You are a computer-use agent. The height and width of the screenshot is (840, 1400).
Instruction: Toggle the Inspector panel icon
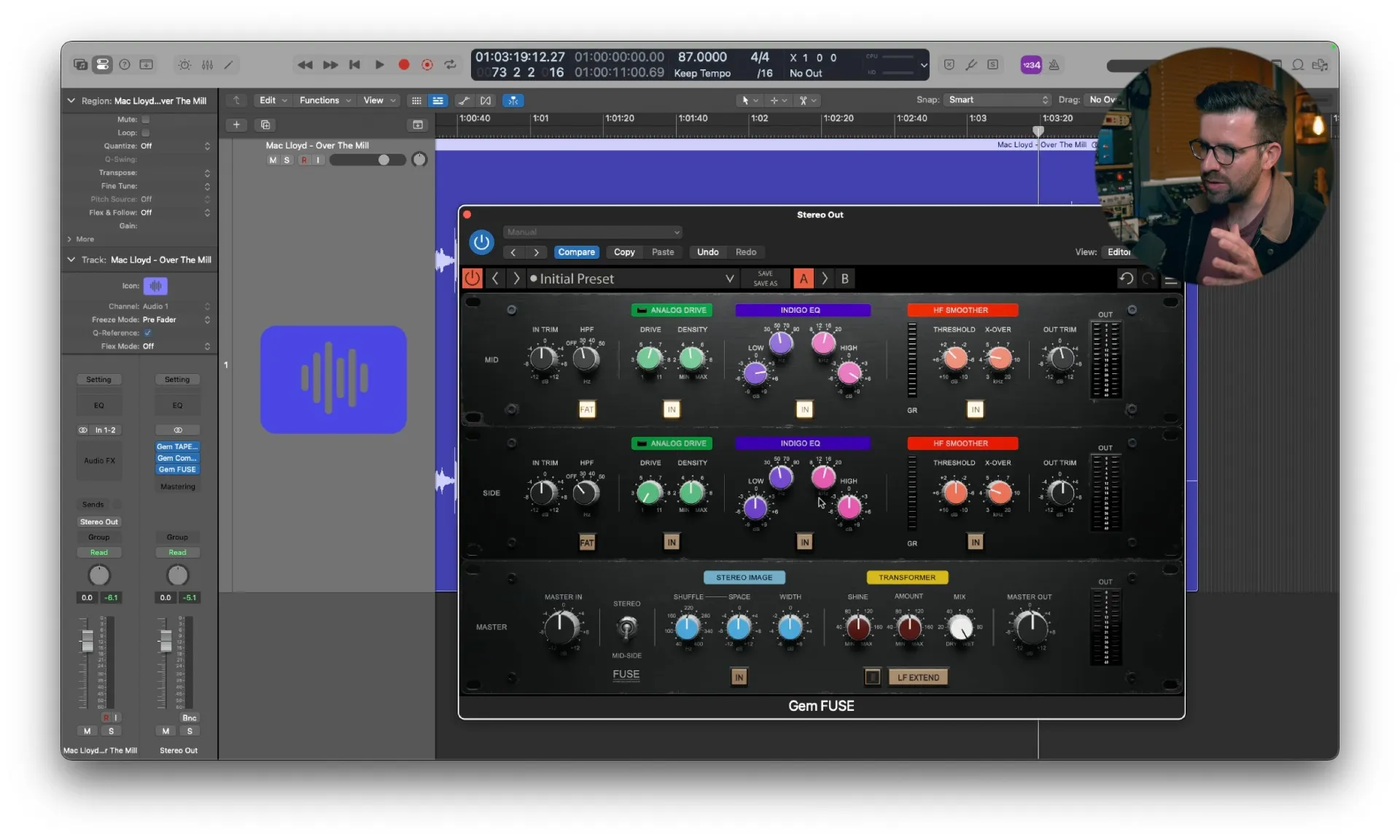click(x=103, y=65)
